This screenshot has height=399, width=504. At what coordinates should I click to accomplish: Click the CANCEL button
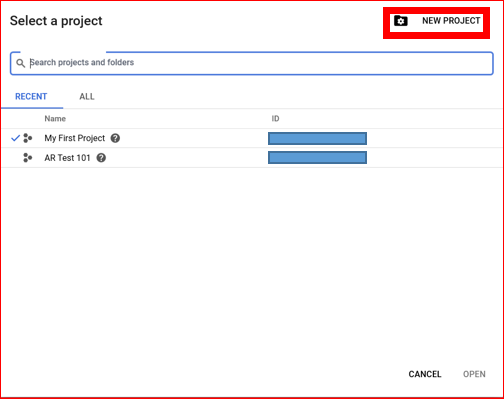(425, 374)
